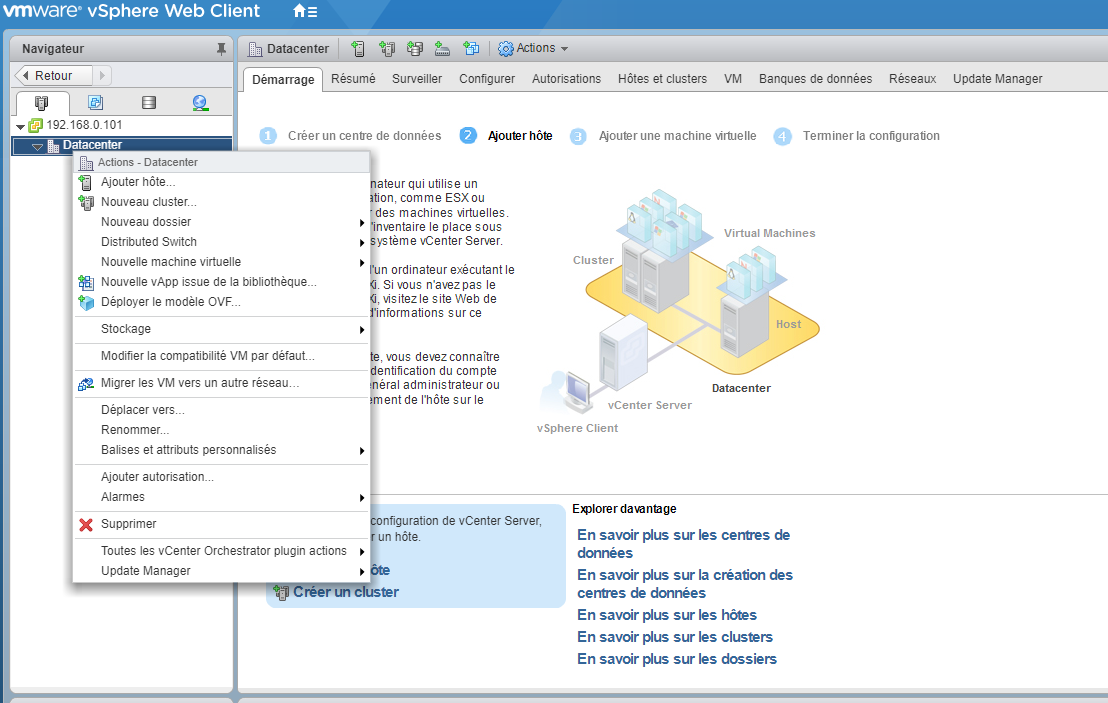This screenshot has width=1108, height=703.
Task: Open the Update Manager tab
Action: [997, 78]
